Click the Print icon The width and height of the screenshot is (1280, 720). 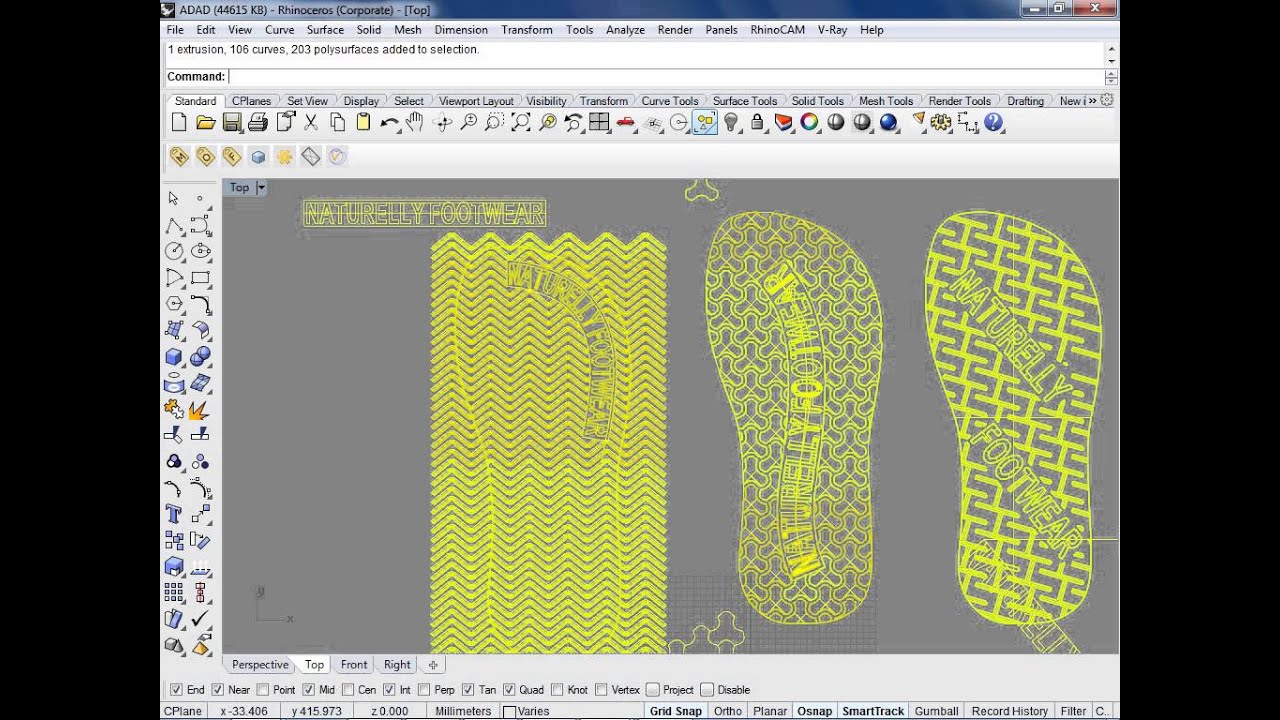258,122
